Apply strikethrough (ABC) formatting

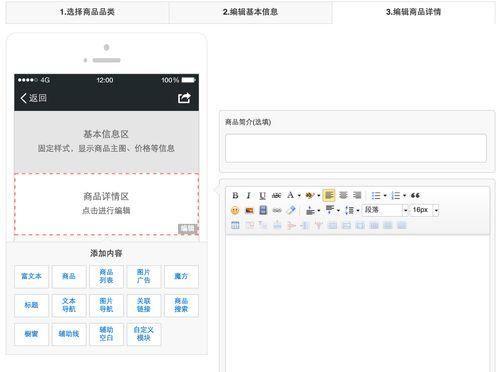tap(276, 195)
